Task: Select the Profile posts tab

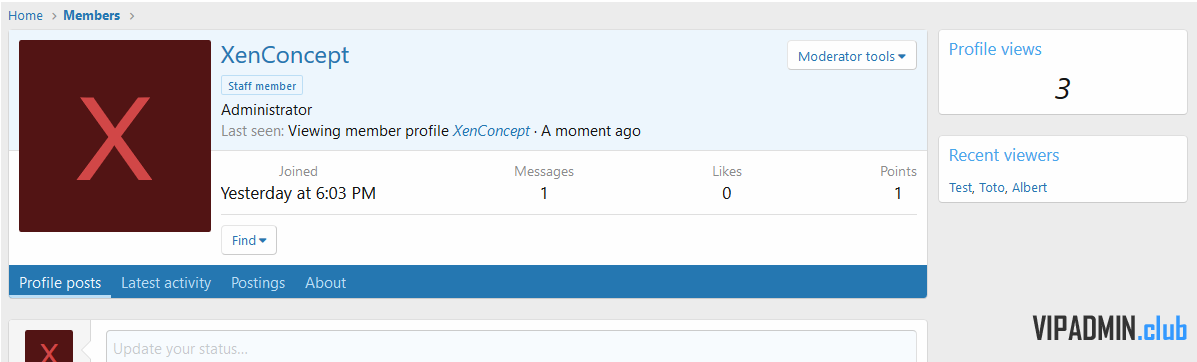Action: coord(60,283)
